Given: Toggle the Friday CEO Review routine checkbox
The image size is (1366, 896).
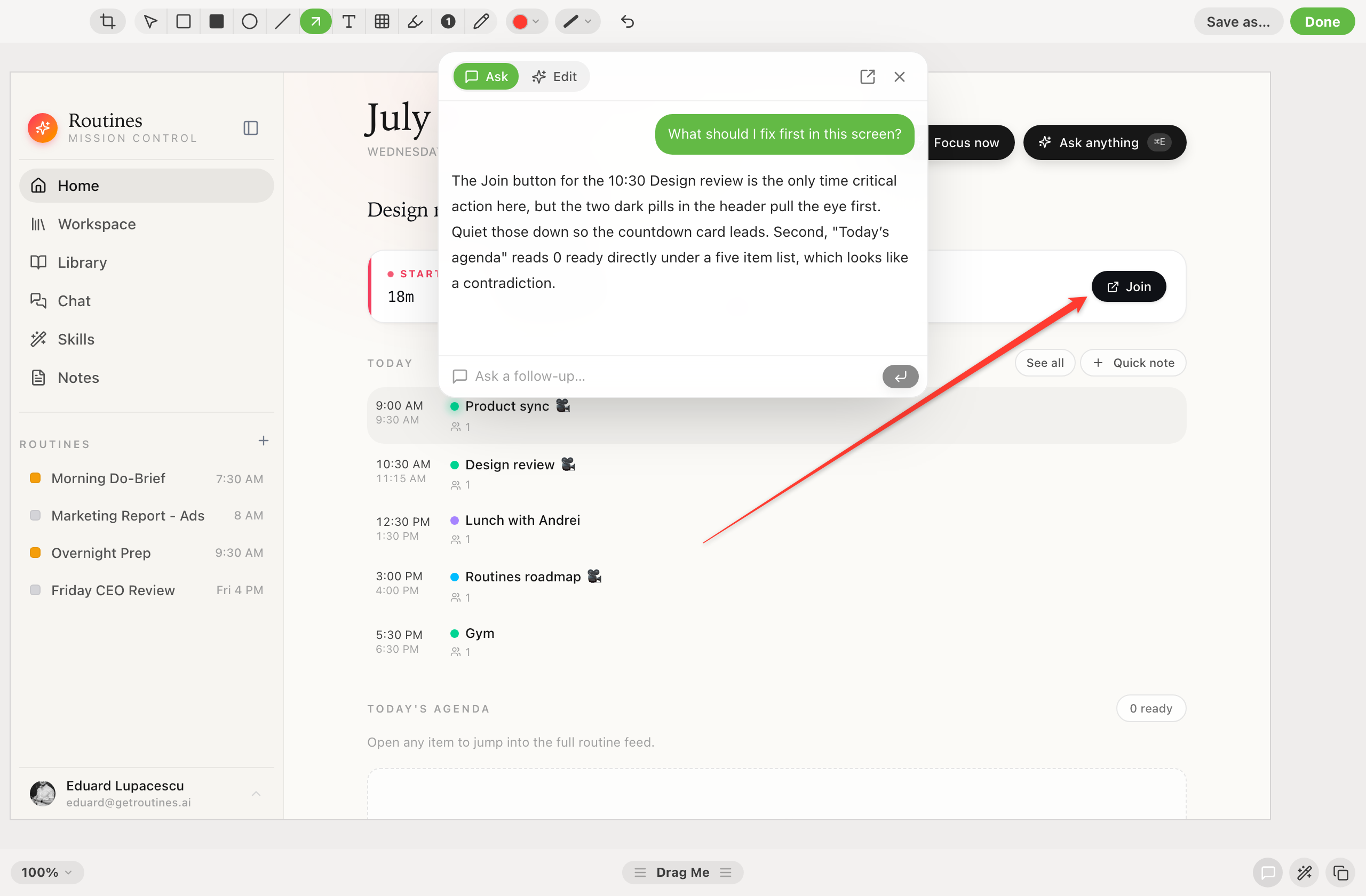Looking at the screenshot, I should (x=35, y=590).
